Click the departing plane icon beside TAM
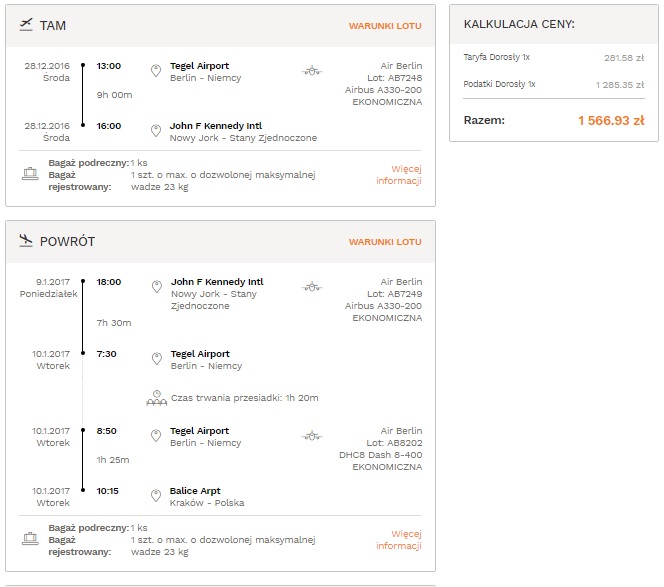664x587 pixels. coord(26,25)
